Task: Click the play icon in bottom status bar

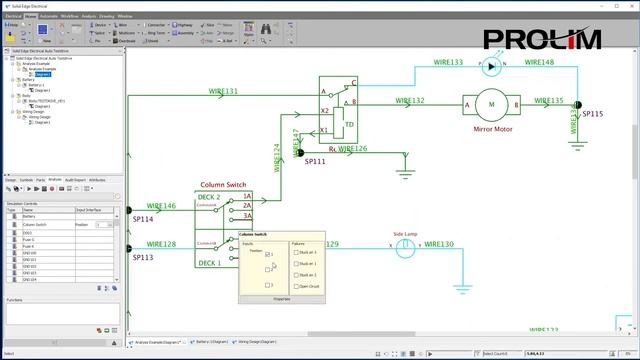Action: [x=430, y=354]
